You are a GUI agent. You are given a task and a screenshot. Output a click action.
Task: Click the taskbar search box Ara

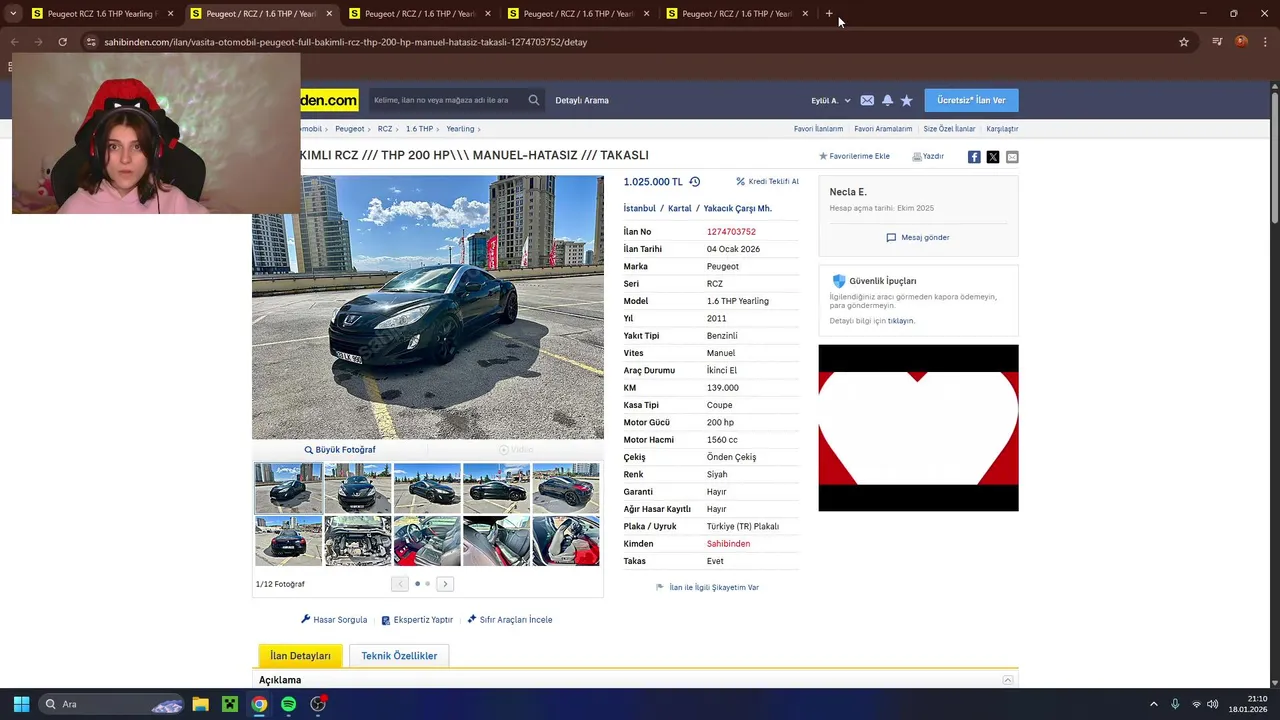coord(112,704)
